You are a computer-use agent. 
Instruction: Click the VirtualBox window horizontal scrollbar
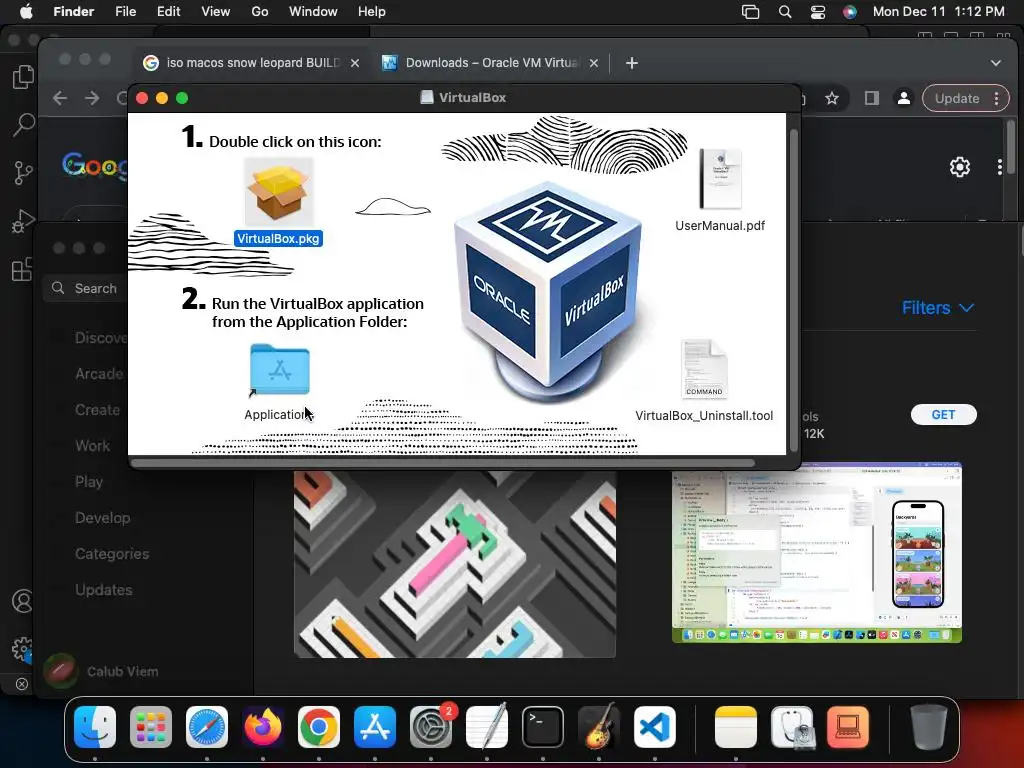click(x=443, y=462)
